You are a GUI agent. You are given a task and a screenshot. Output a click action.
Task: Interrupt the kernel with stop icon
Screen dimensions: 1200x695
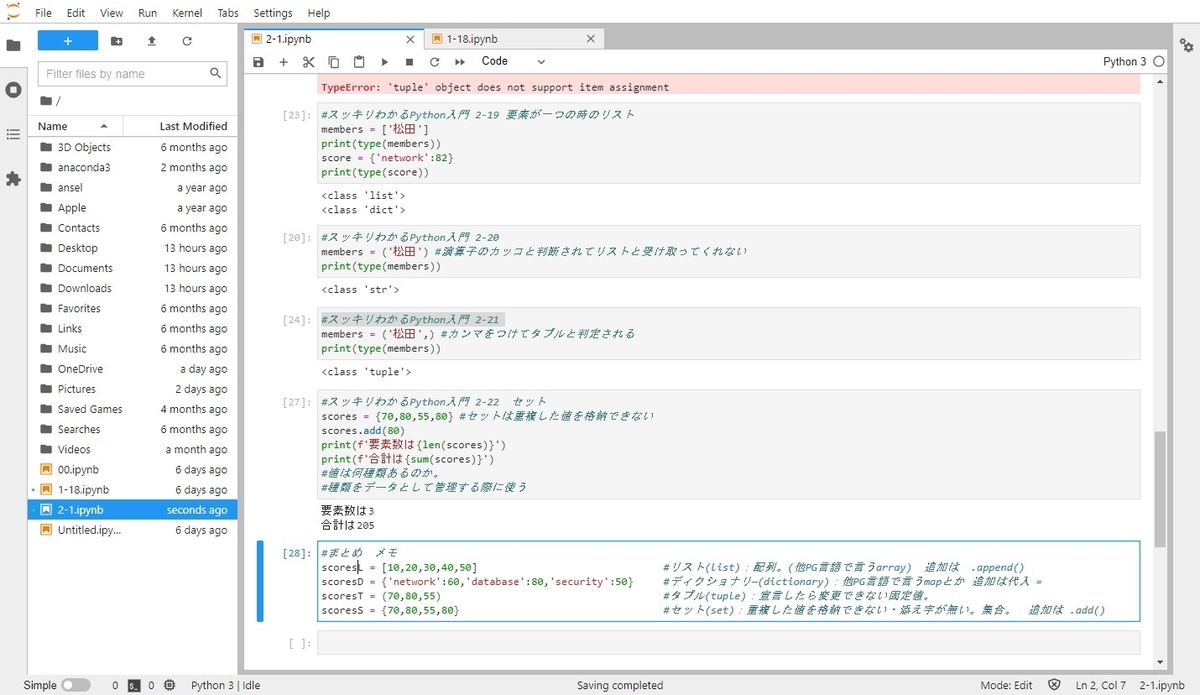pyautogui.click(x=409, y=62)
